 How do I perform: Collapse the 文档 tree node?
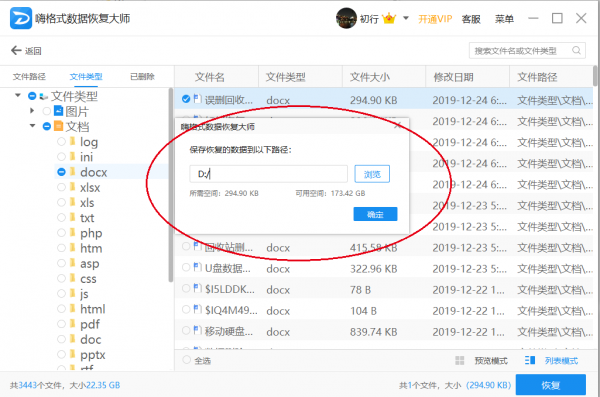coord(32,126)
